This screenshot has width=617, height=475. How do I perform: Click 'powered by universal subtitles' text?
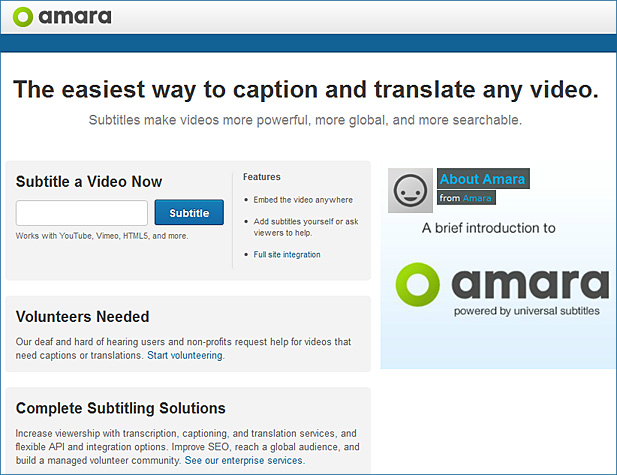[x=526, y=311]
